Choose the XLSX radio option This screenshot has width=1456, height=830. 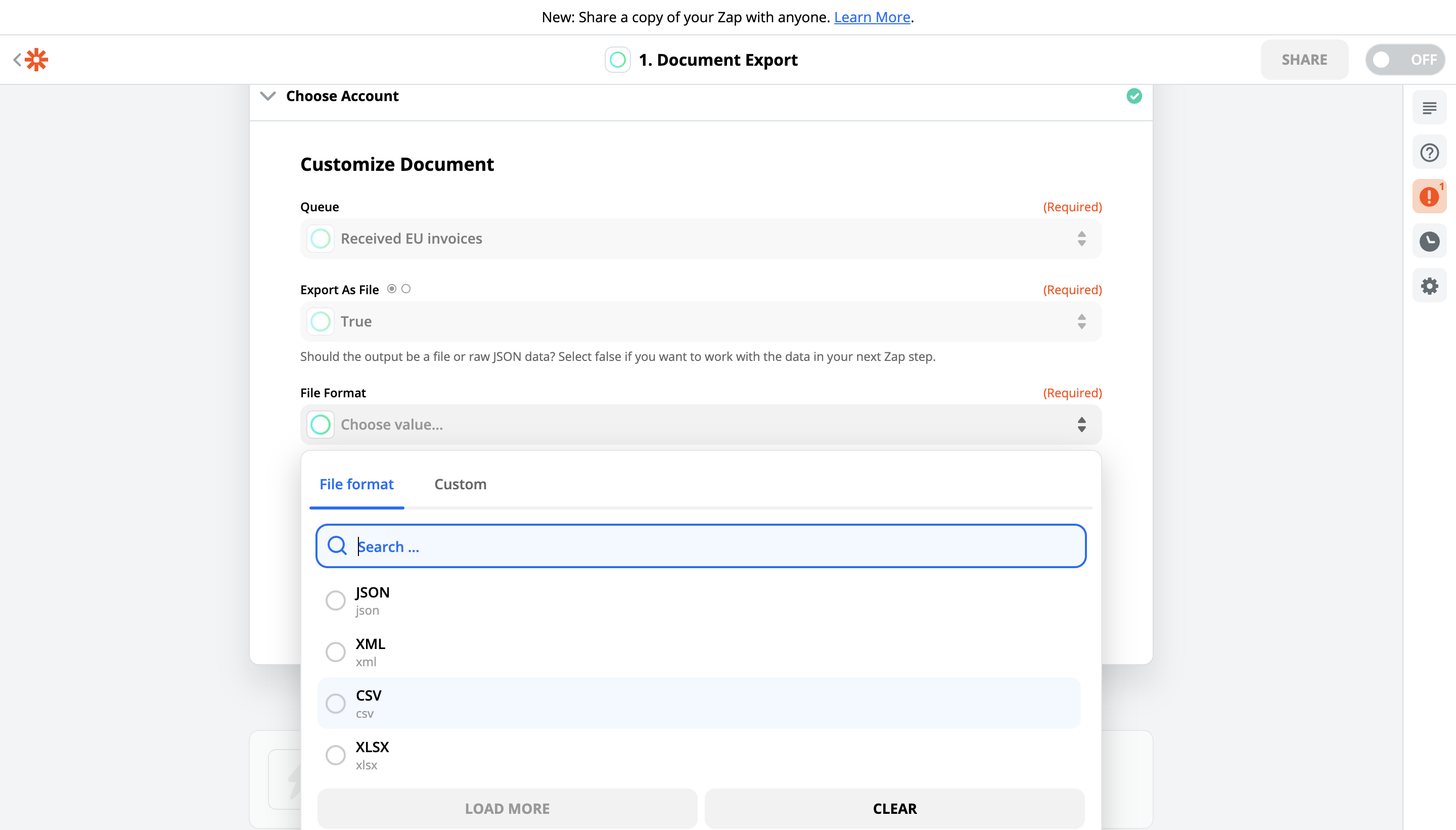click(335, 755)
